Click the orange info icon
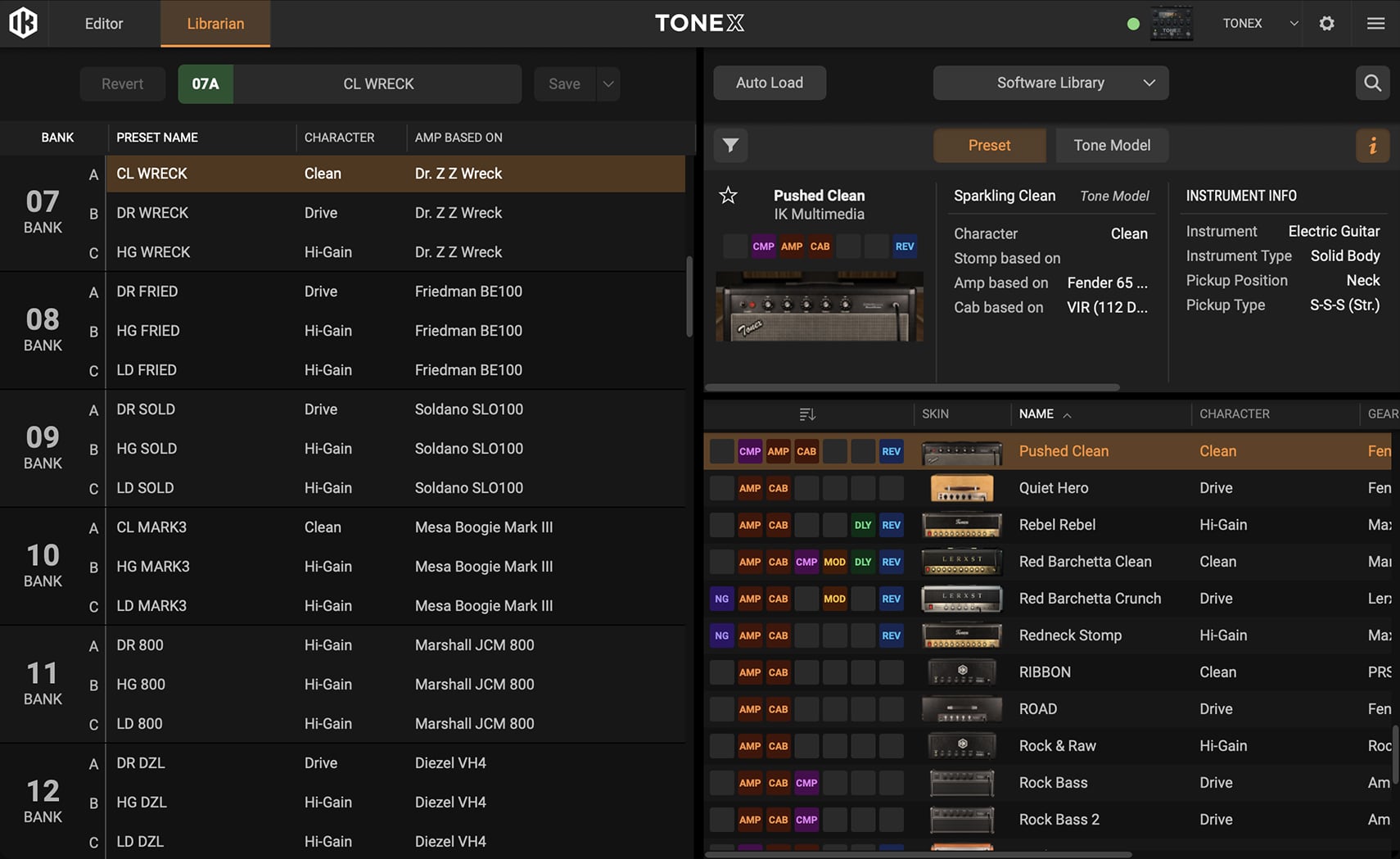 coord(1372,145)
